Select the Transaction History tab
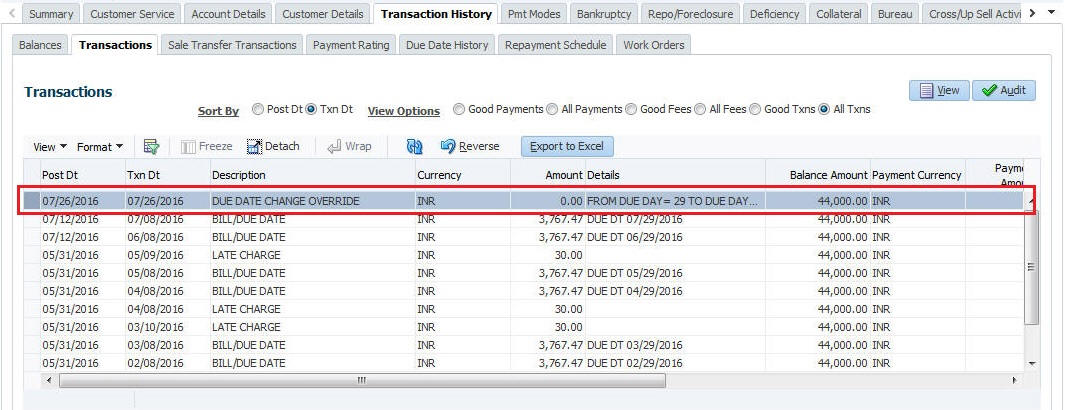Image resolution: width=1065 pixels, height=410 pixels. coord(436,14)
